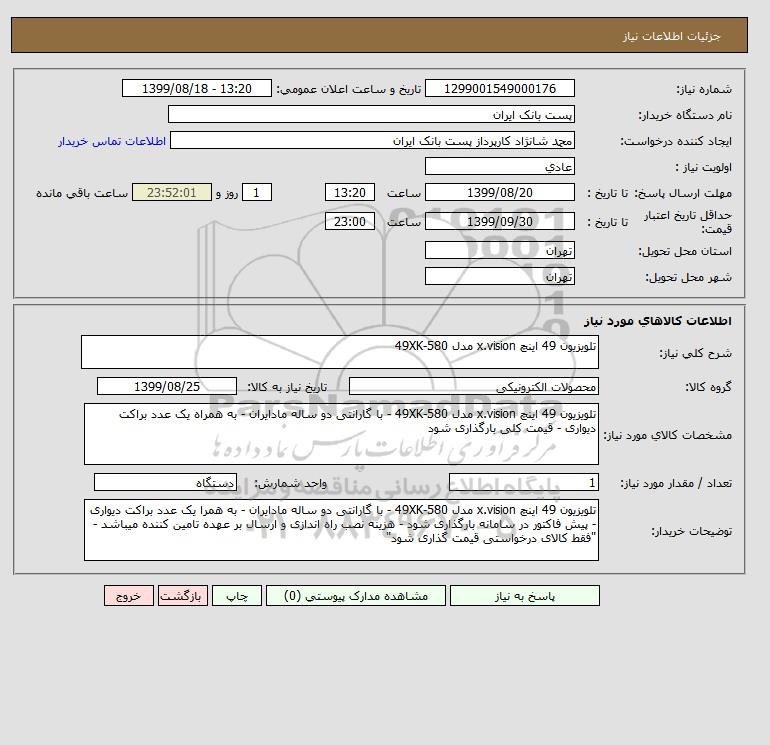Viewport: 770px width, 745px height.
Task: Click the response deadline time 13:20
Action: tap(350, 193)
